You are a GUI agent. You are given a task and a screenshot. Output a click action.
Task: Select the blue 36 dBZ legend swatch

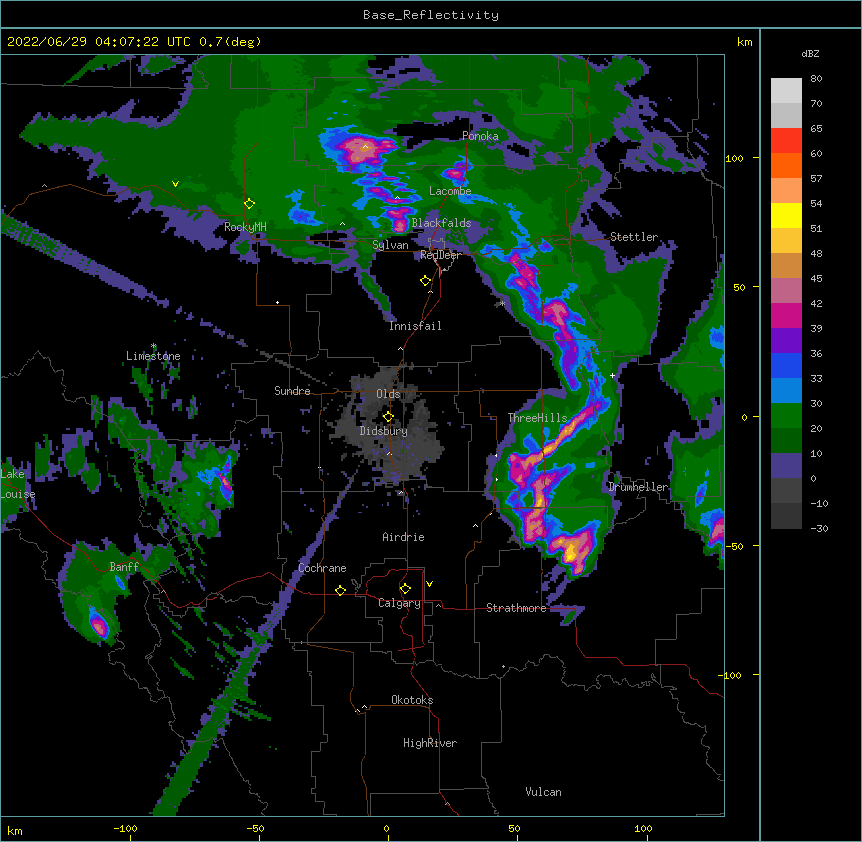(x=786, y=365)
